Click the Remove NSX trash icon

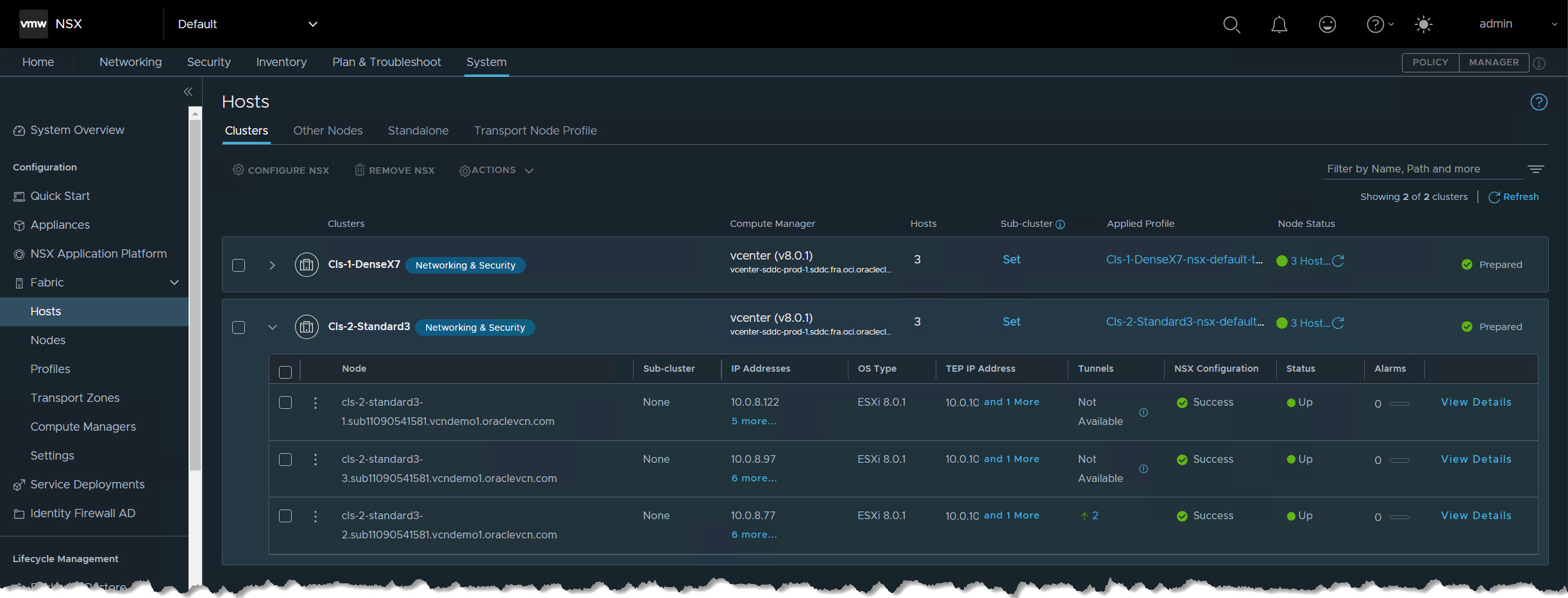click(x=360, y=170)
